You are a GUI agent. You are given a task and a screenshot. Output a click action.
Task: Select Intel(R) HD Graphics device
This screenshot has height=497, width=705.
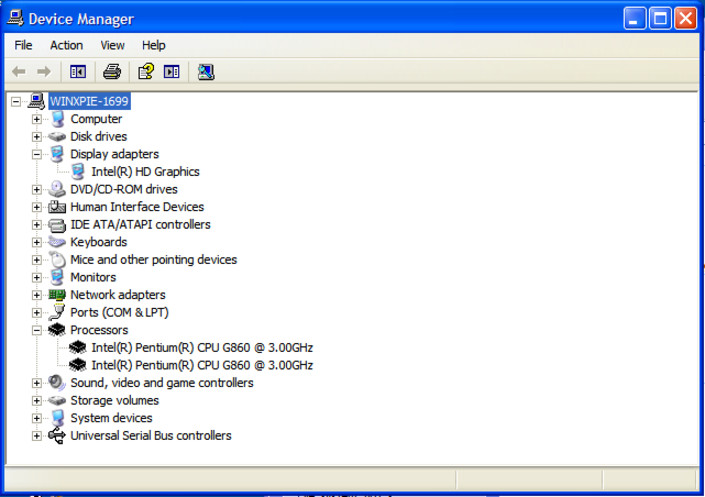tap(145, 172)
